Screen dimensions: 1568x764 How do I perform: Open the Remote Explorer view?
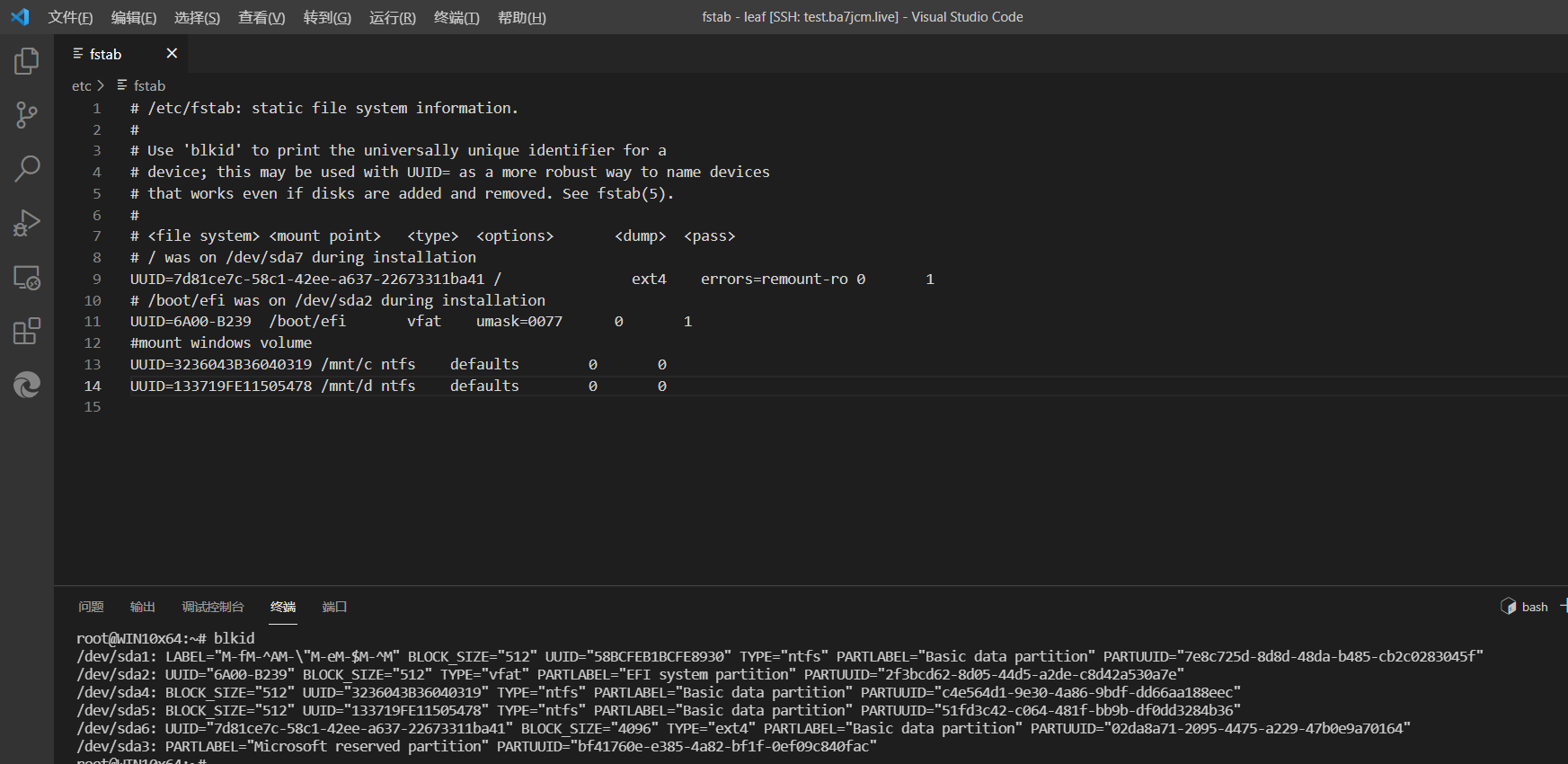coord(27,277)
